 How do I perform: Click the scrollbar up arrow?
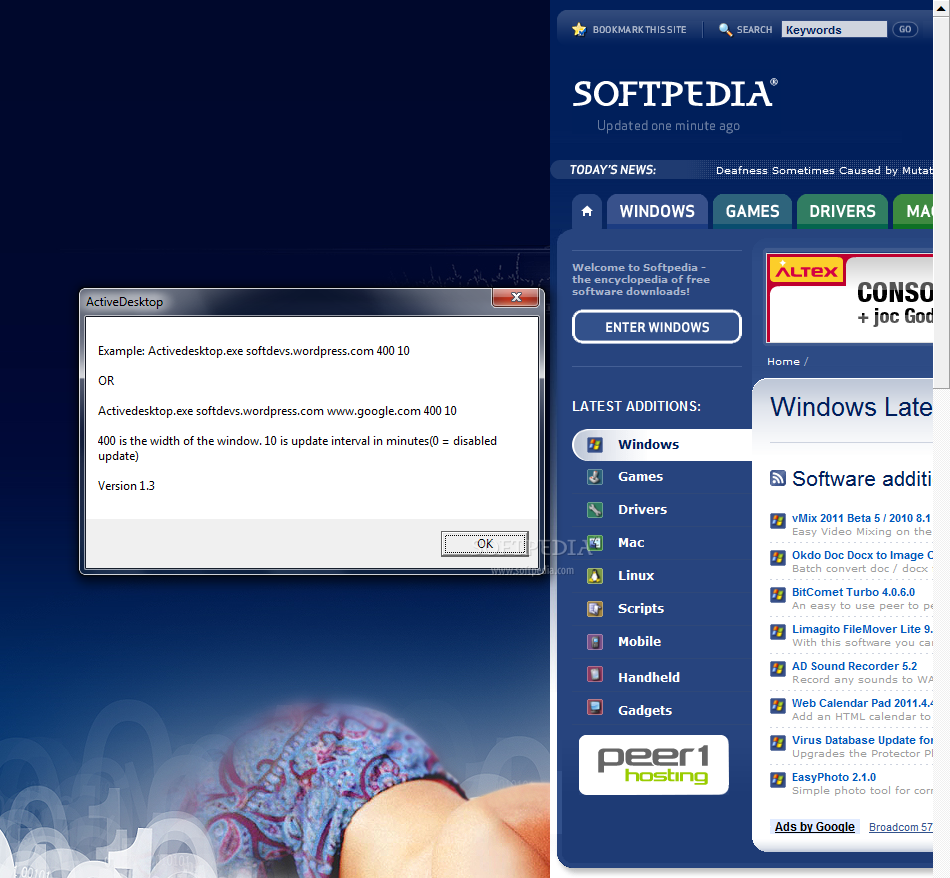[942, 8]
